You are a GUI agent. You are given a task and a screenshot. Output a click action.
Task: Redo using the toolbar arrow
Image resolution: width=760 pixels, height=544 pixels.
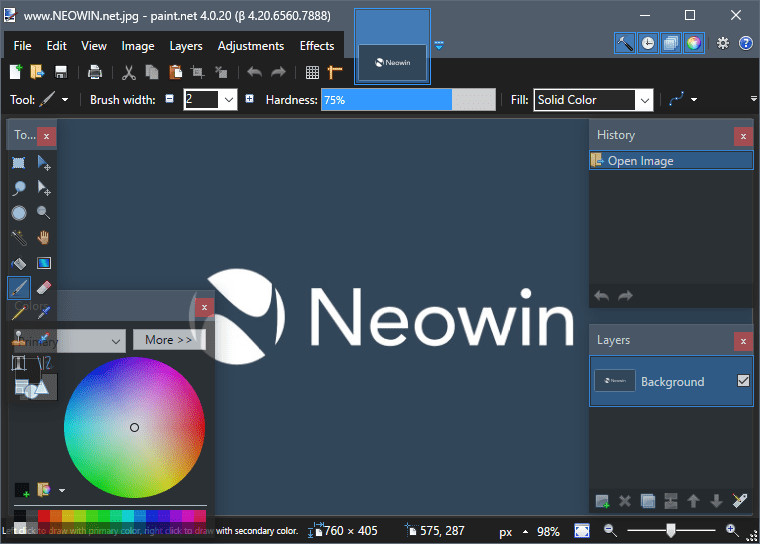pyautogui.click(x=278, y=72)
